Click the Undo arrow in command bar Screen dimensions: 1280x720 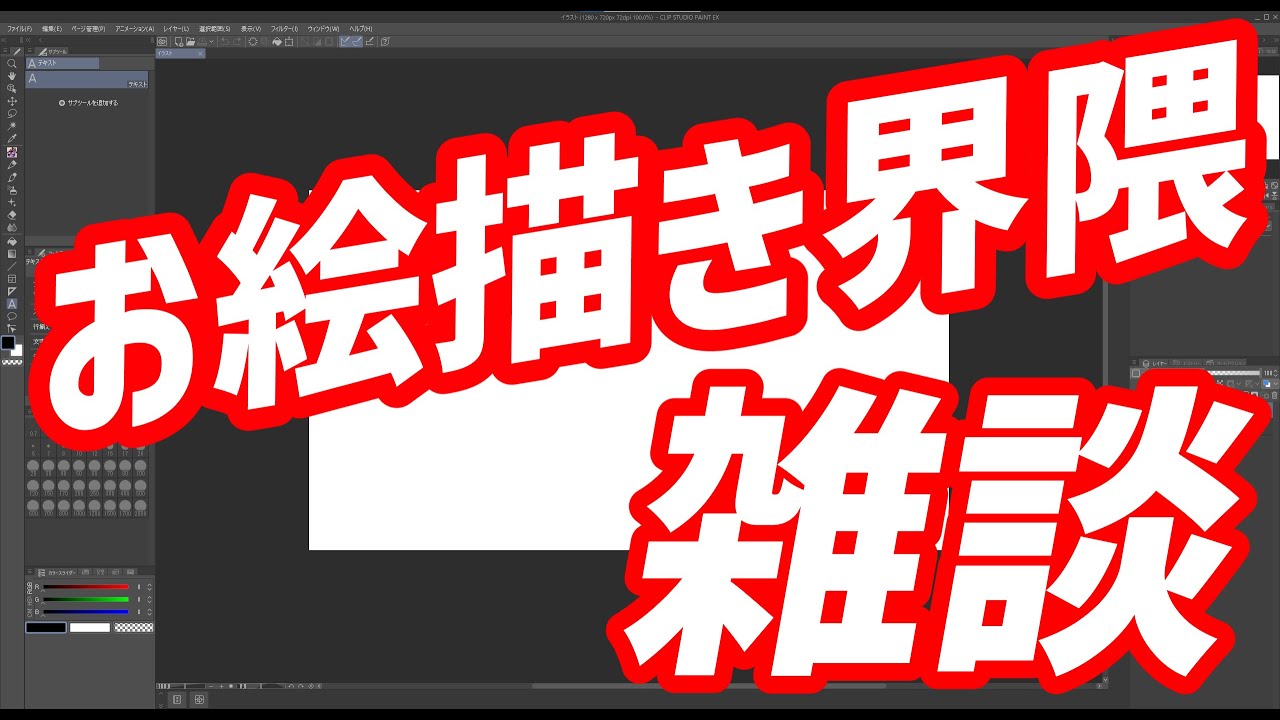[x=225, y=42]
